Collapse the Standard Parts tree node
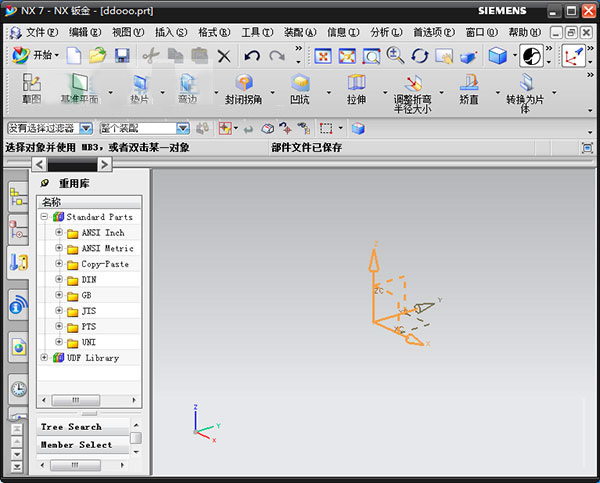 (x=44, y=217)
